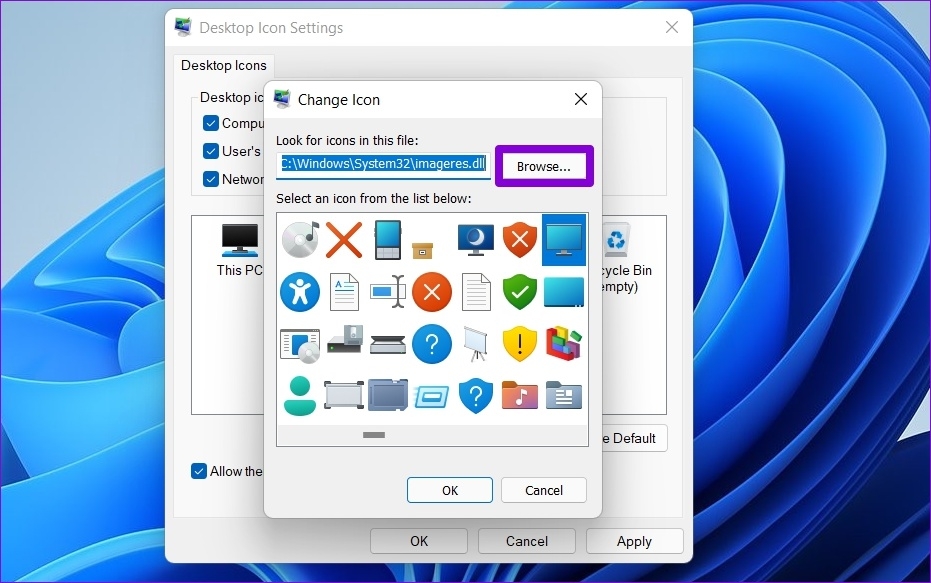Select the red X delete icon
This screenshot has width=931, height=583.
click(344, 240)
